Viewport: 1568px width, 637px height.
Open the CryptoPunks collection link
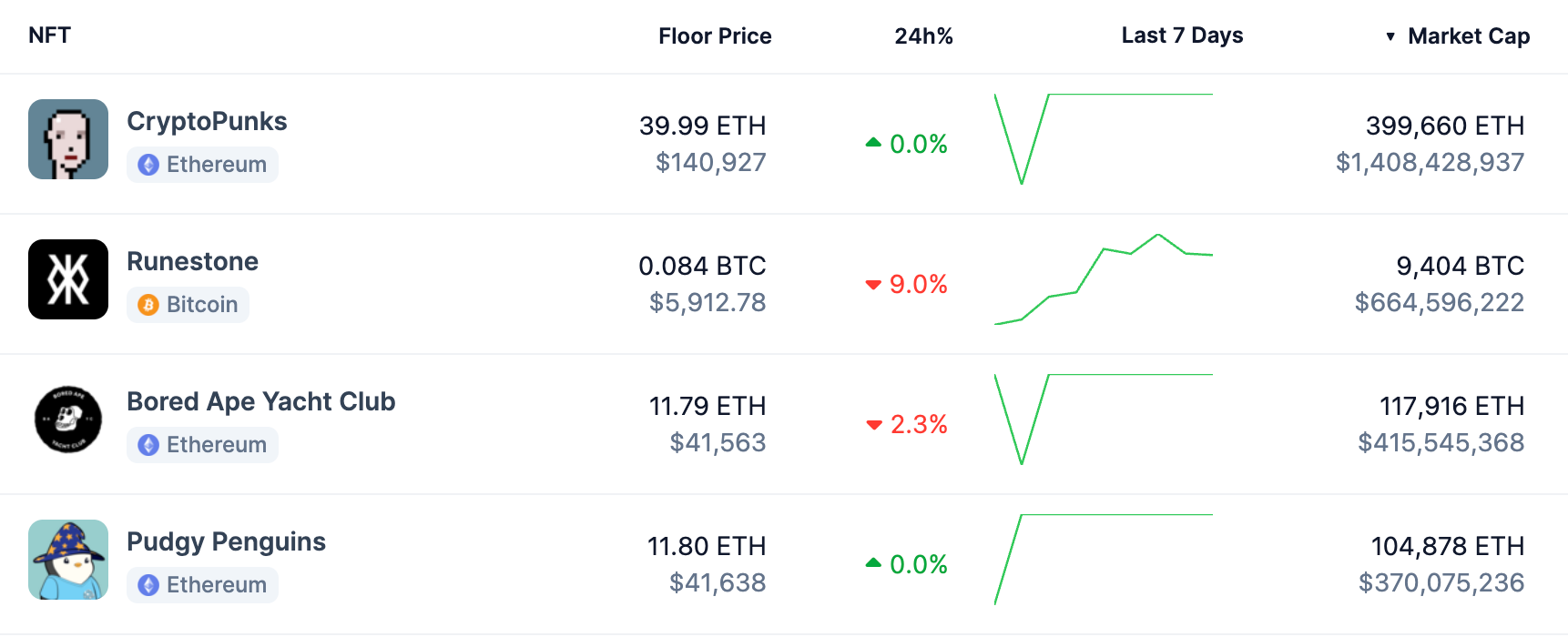click(207, 121)
